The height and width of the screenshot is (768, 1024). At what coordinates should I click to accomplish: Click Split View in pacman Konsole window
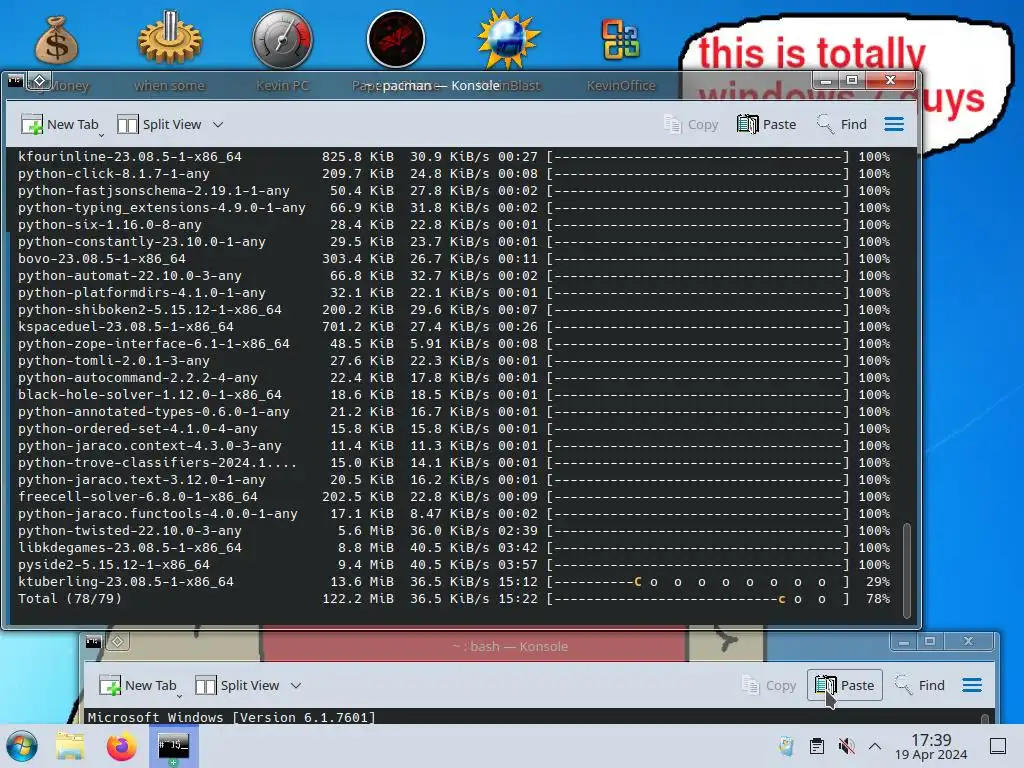point(159,124)
